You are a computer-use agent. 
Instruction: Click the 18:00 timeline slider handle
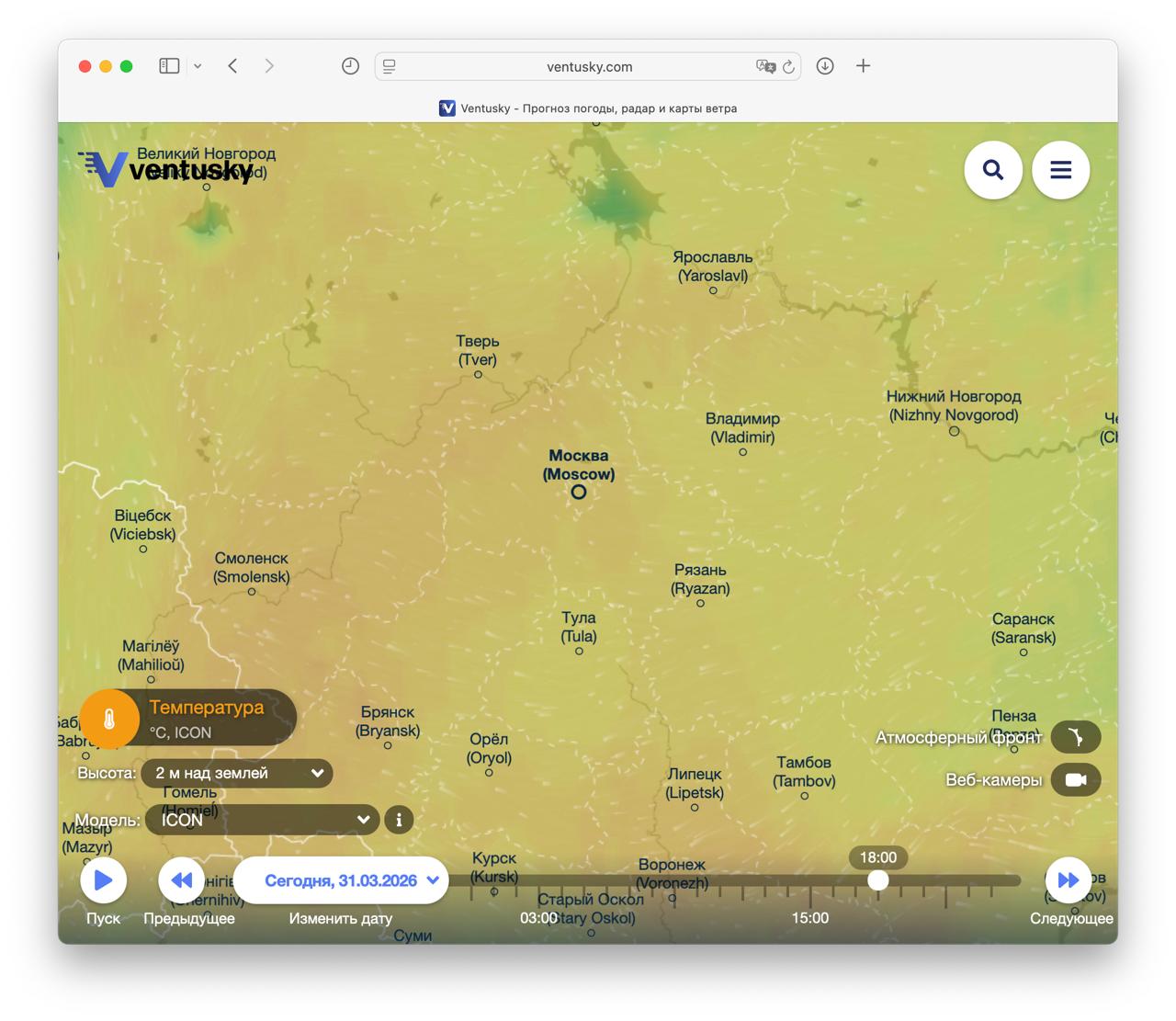(x=878, y=880)
